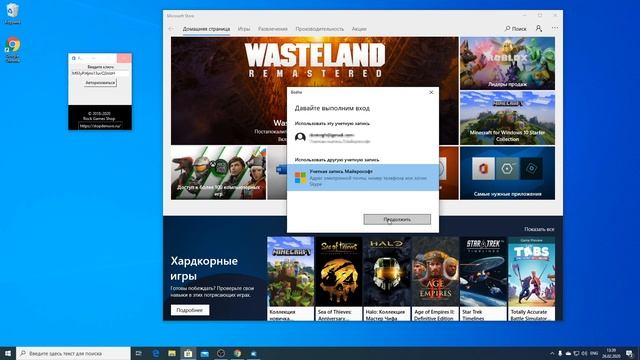
Task: Open the Развлечения tab
Action: pos(273,29)
